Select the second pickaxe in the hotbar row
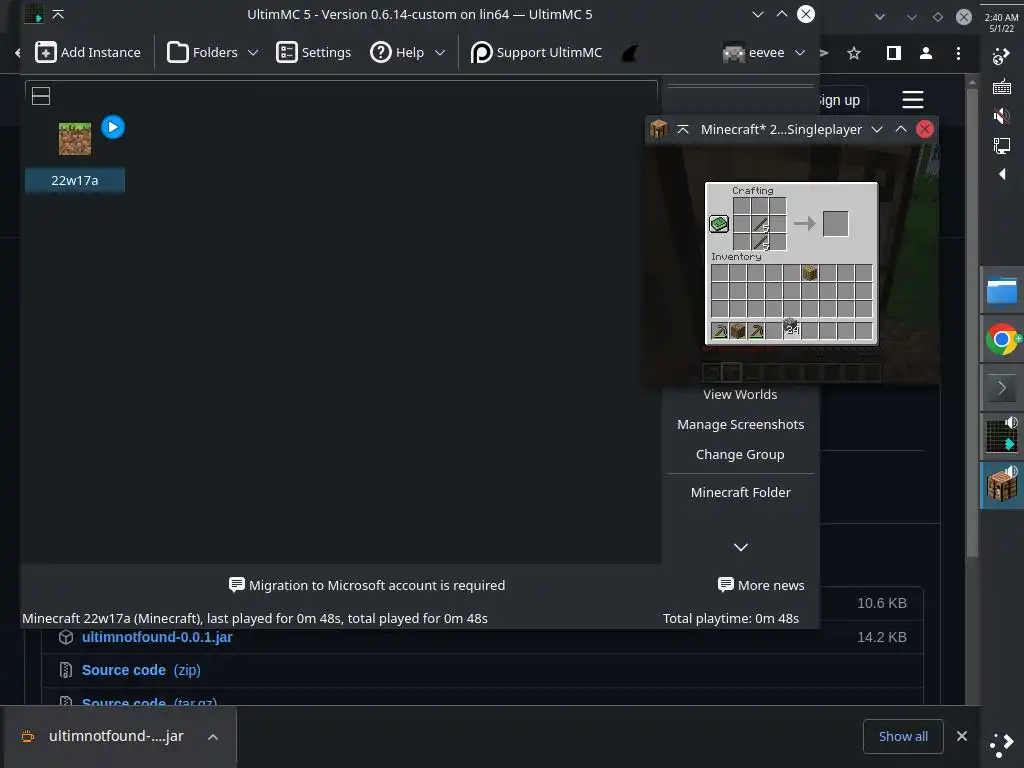Image resolution: width=1024 pixels, height=768 pixels. pyautogui.click(x=756, y=330)
